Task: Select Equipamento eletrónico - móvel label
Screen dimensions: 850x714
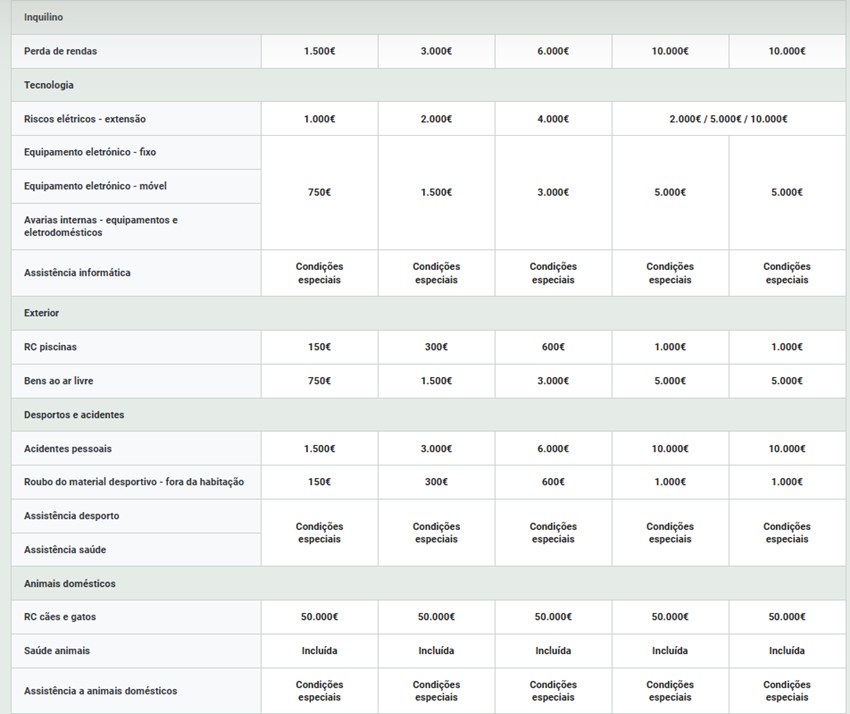Action: point(95,186)
